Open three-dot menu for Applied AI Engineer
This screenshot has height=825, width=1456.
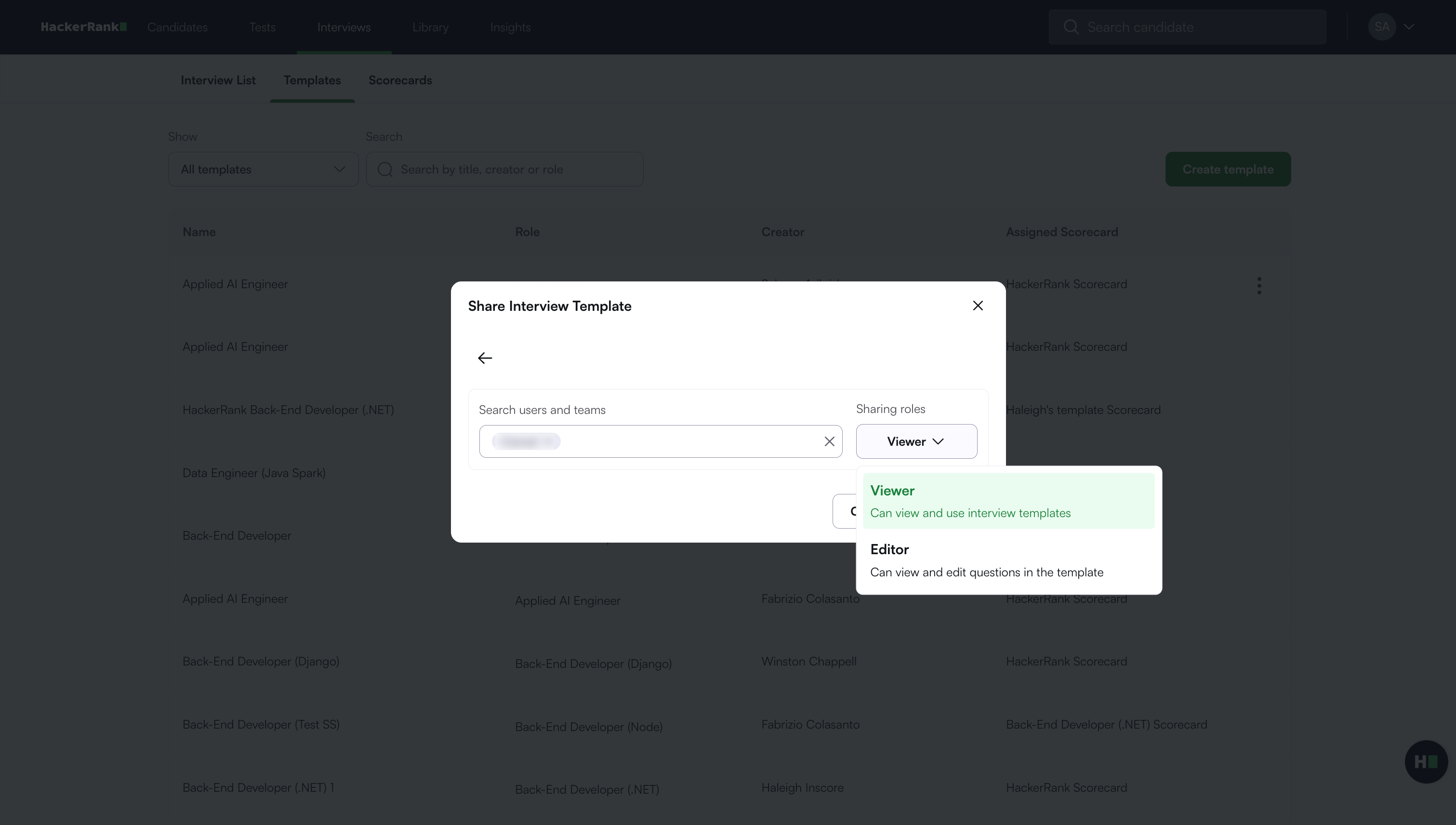(1259, 286)
